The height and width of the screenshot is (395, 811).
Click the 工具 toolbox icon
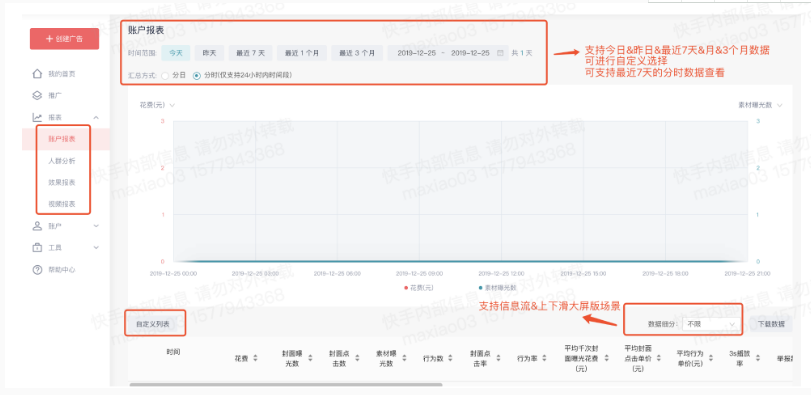[37, 248]
